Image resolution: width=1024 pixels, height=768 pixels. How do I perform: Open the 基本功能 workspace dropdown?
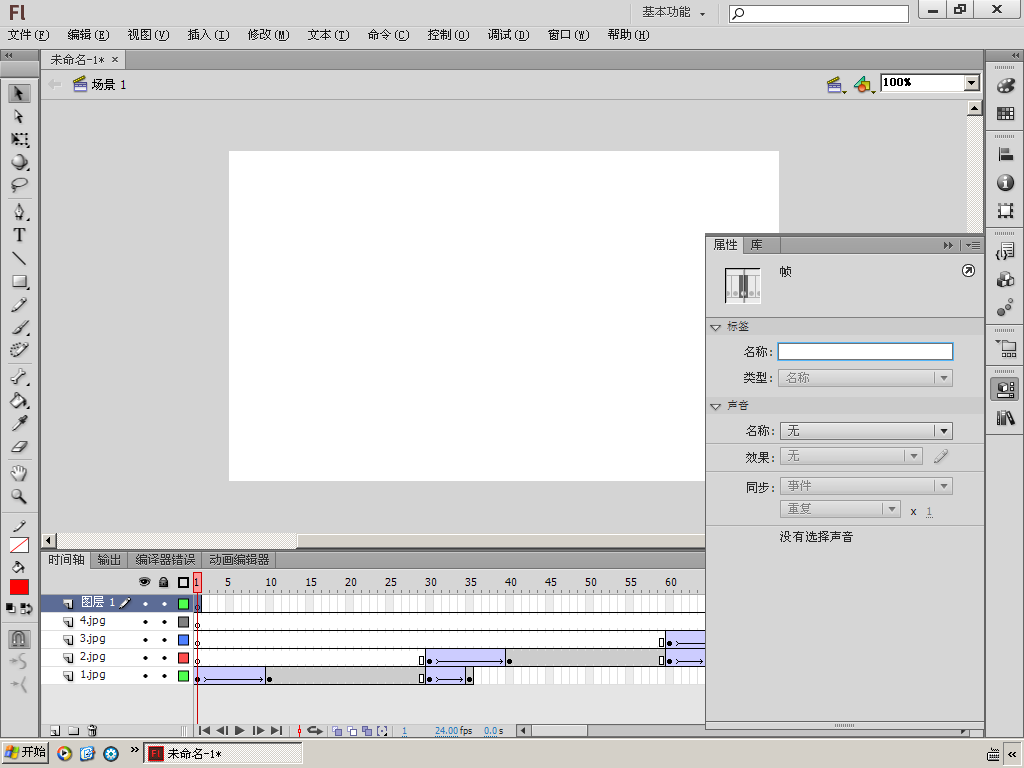pos(673,12)
